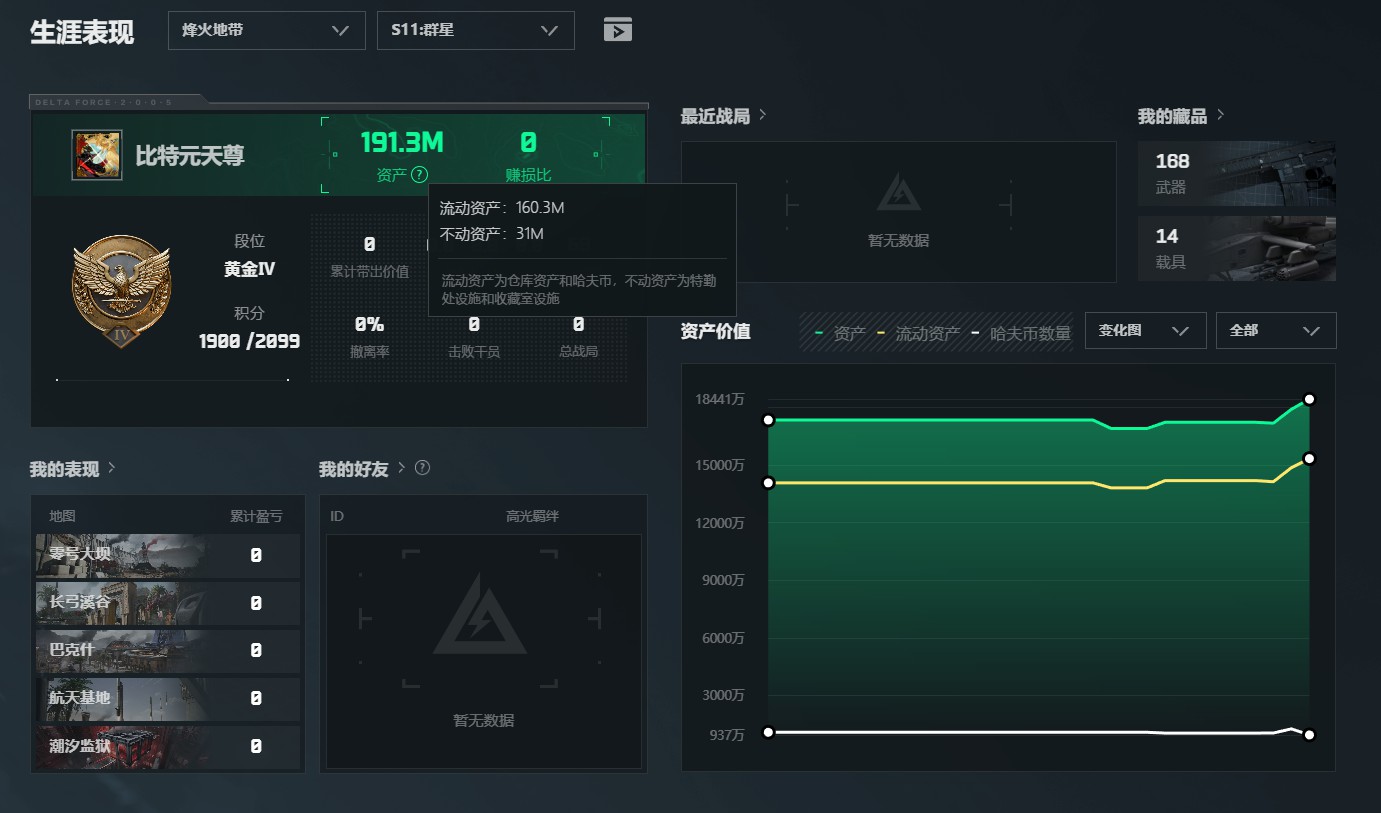Click the 撤离率 0% stat
Screen dimensions: 1381x813
point(369,337)
